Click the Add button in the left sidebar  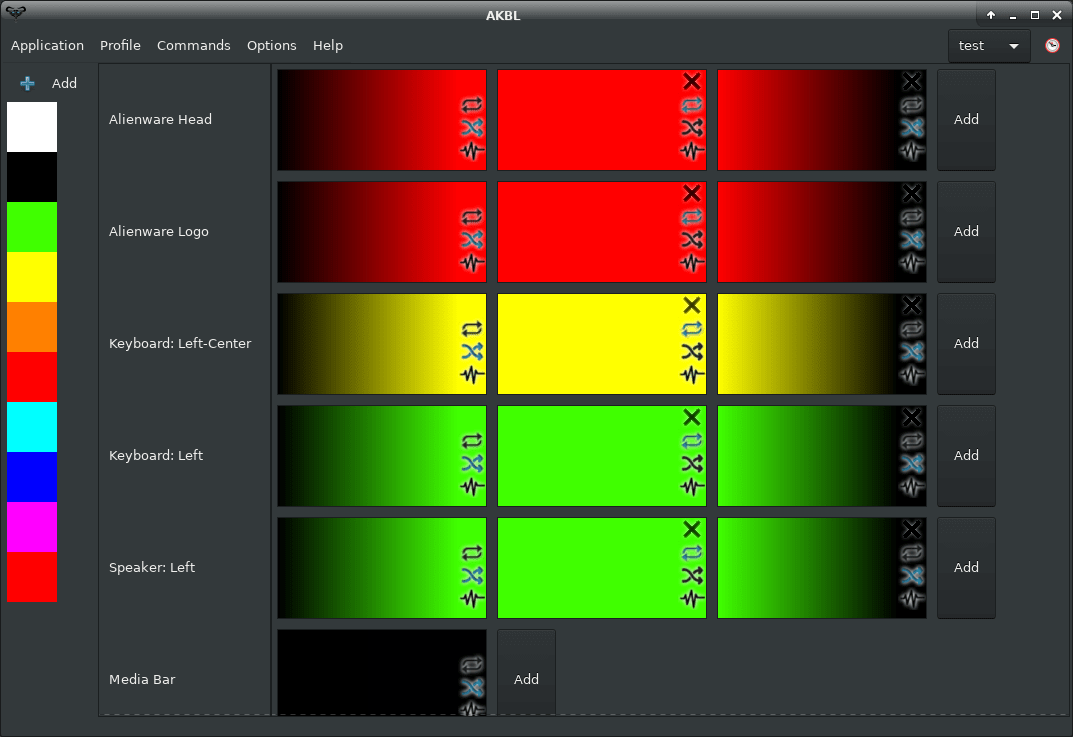[48, 83]
